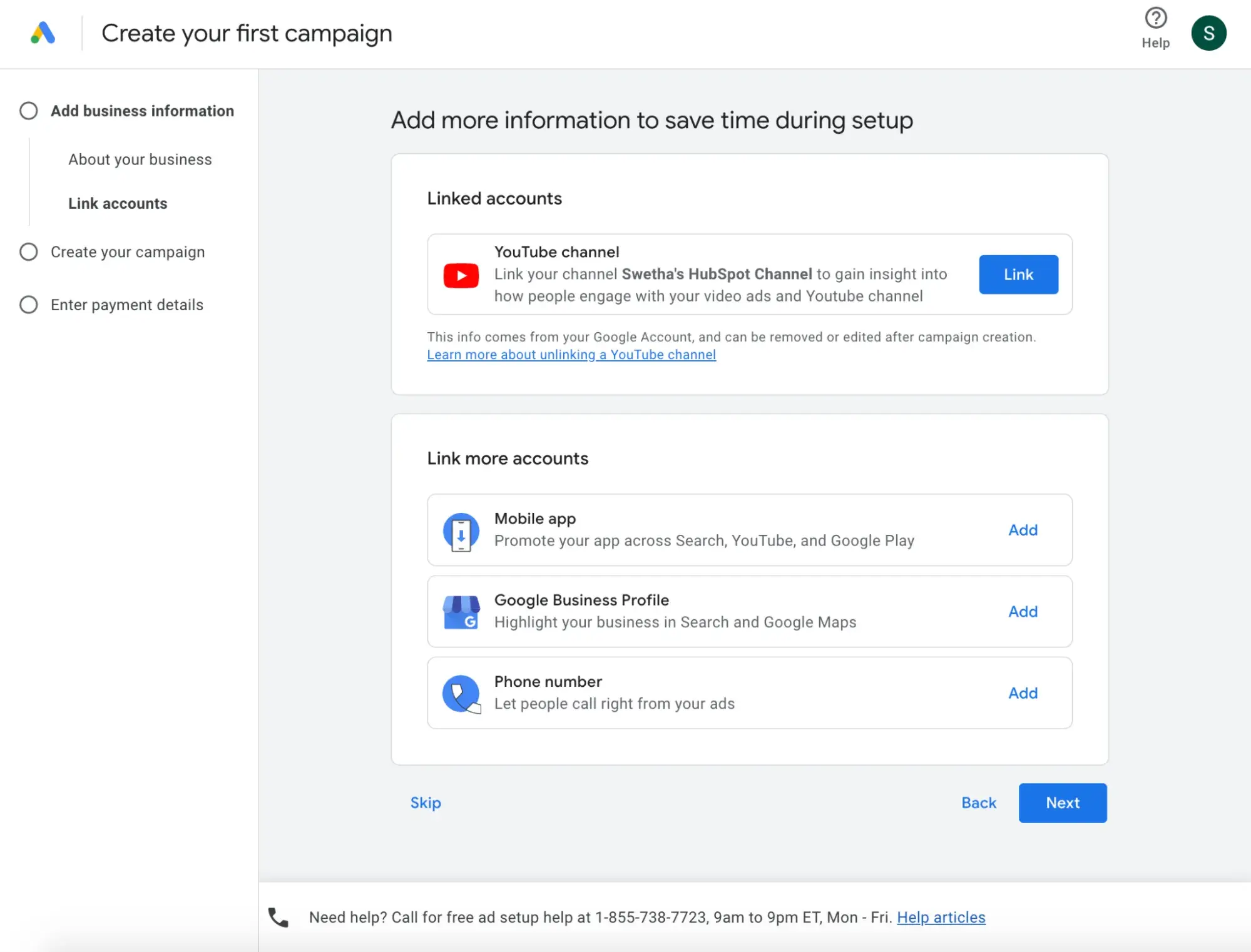Click the Next button
Screen dimensions: 1251x952
pos(1063,803)
